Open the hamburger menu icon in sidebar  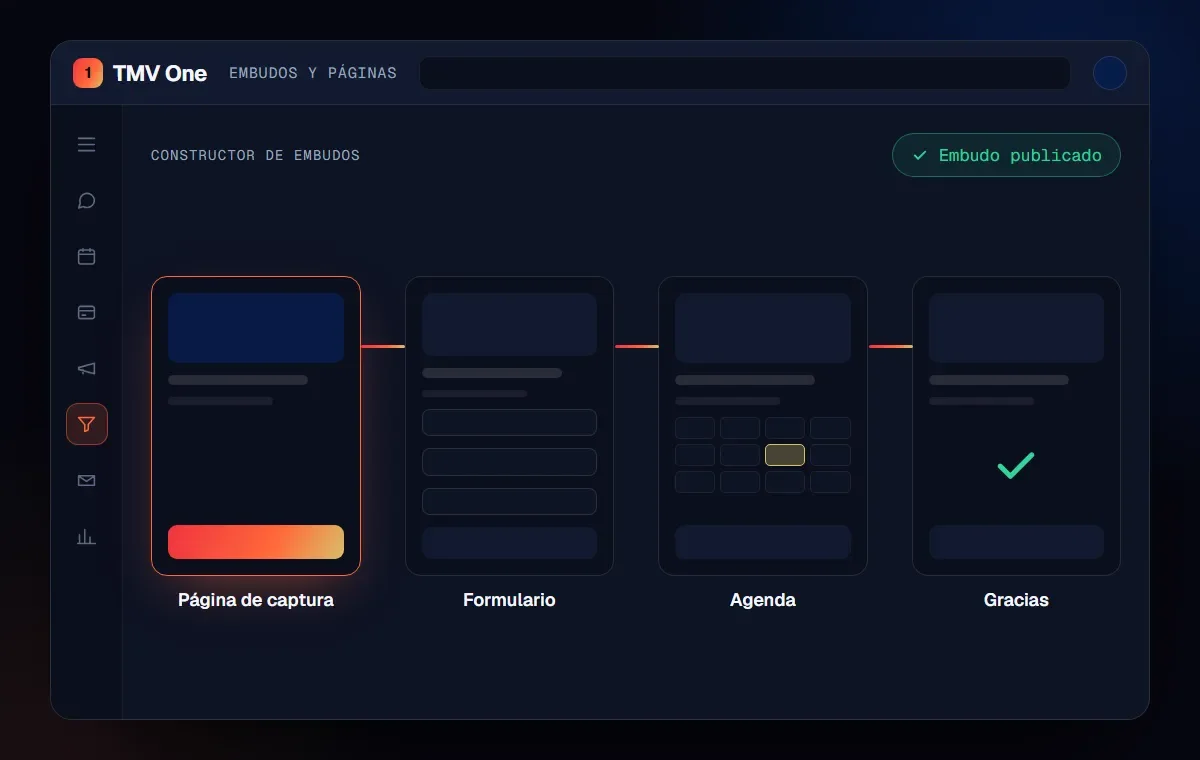(87, 145)
